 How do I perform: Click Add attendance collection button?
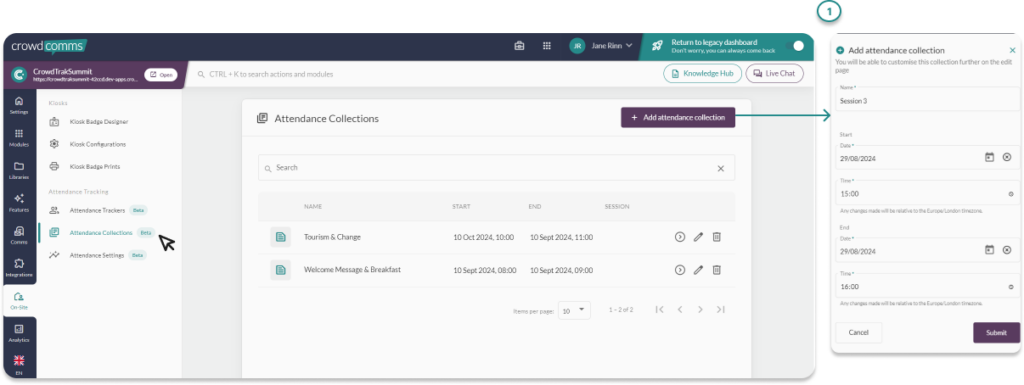coord(678,117)
